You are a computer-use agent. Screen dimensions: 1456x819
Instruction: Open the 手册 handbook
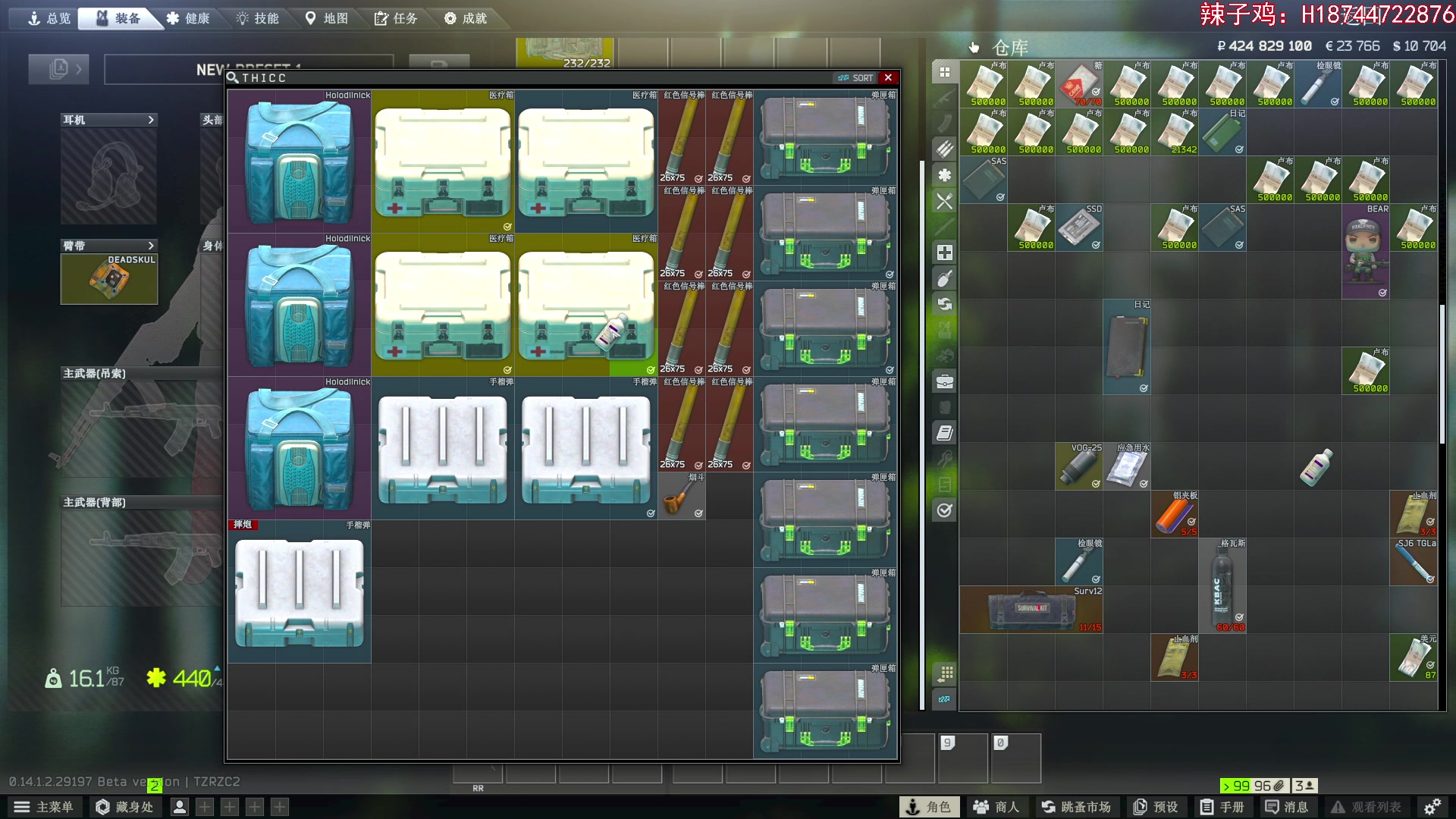[x=1222, y=807]
